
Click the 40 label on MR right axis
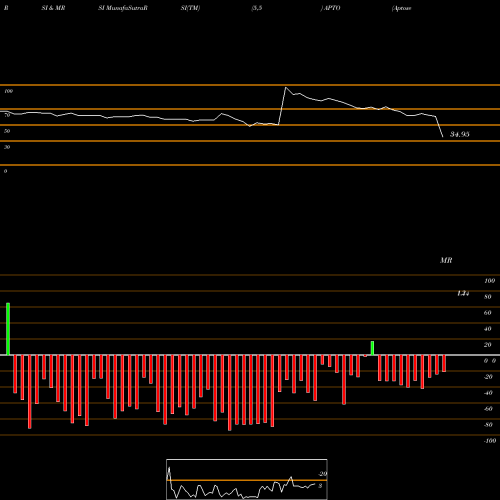tap(488, 329)
